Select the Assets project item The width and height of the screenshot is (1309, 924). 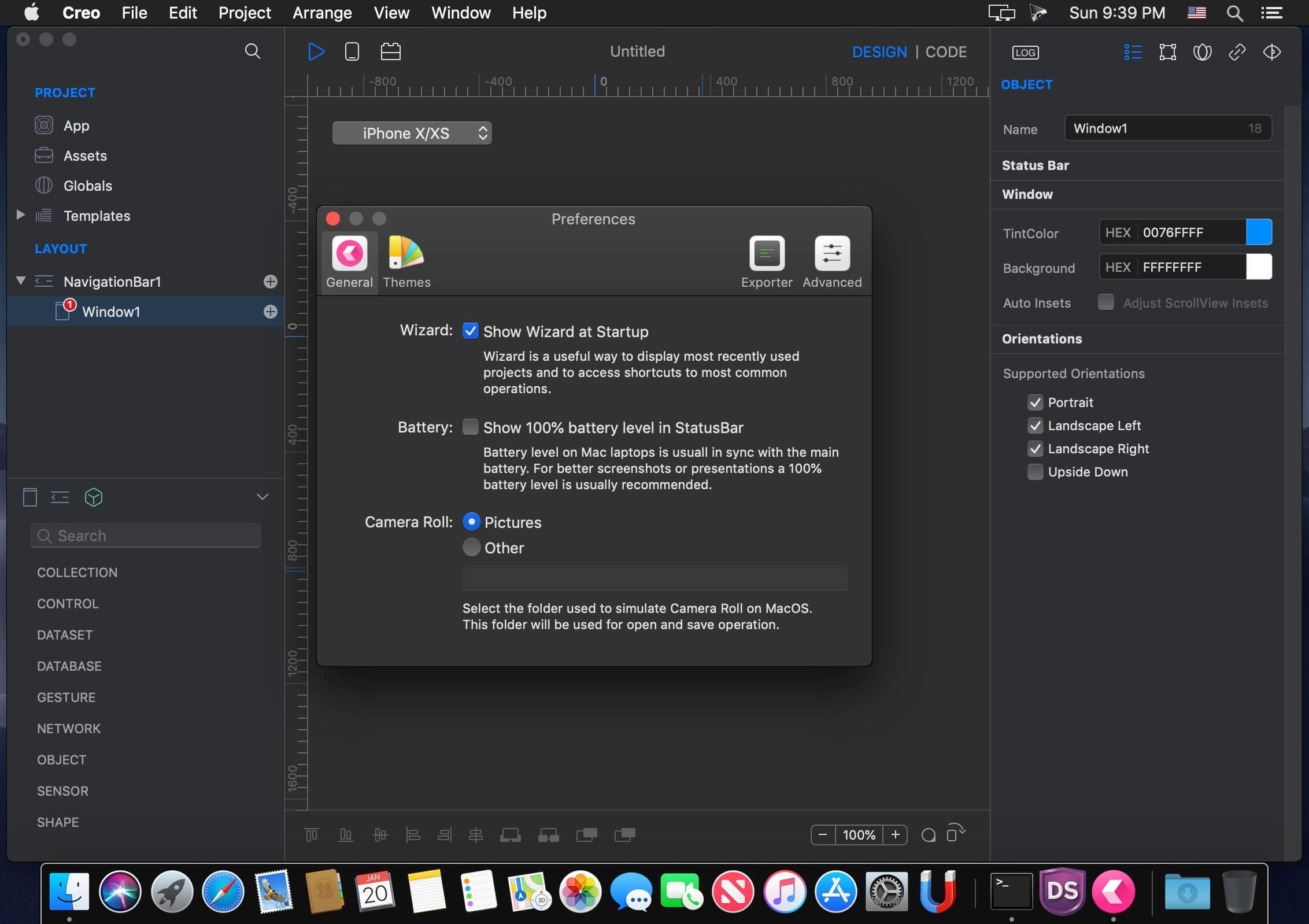(x=85, y=156)
